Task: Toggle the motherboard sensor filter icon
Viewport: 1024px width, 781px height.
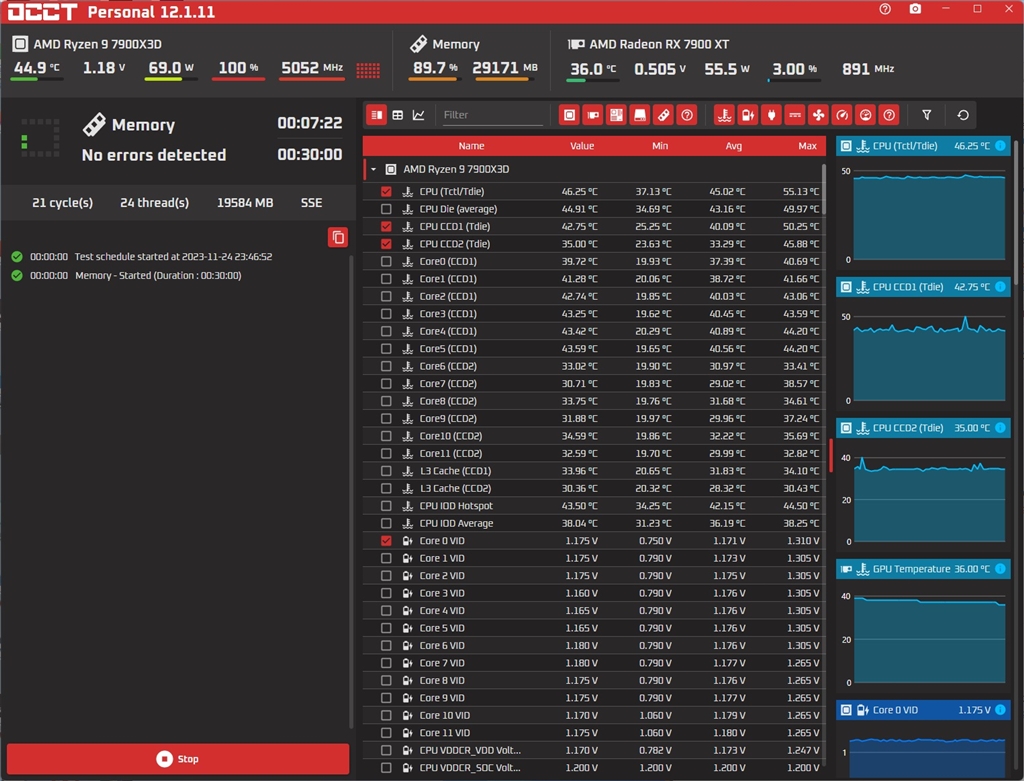Action: (616, 115)
